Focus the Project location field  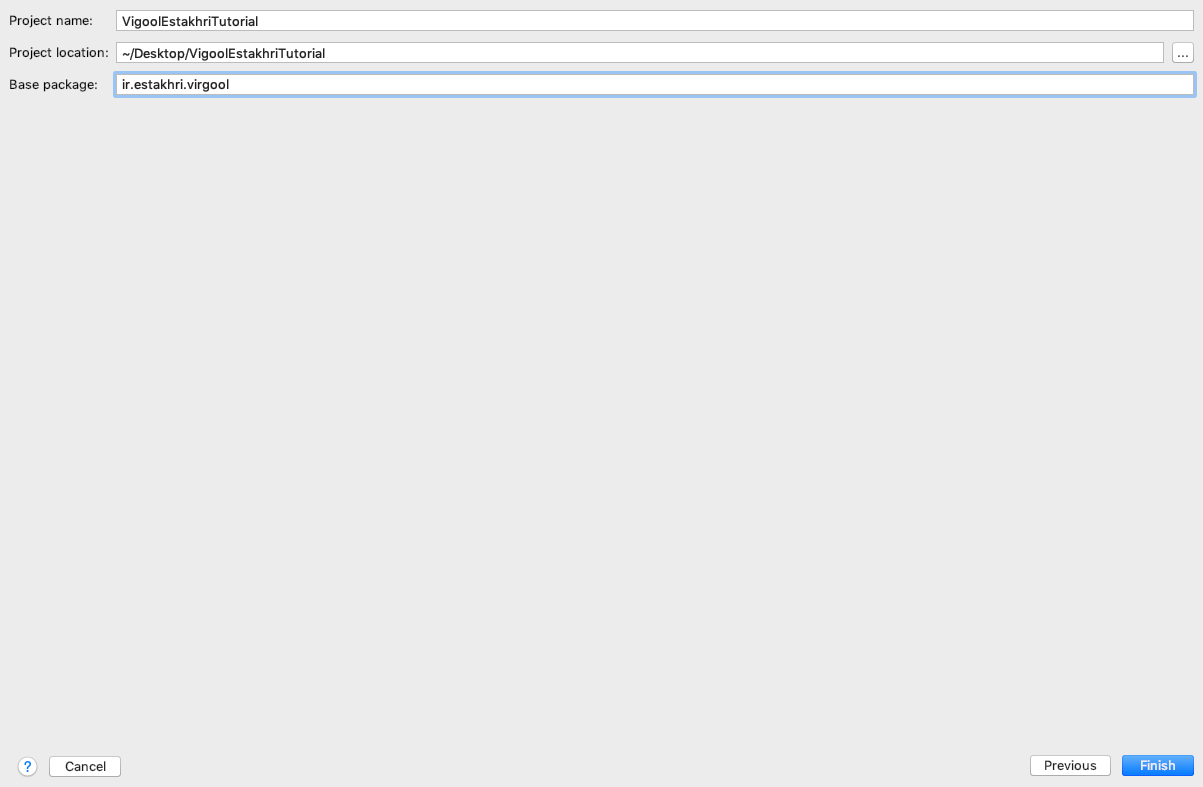pos(640,53)
